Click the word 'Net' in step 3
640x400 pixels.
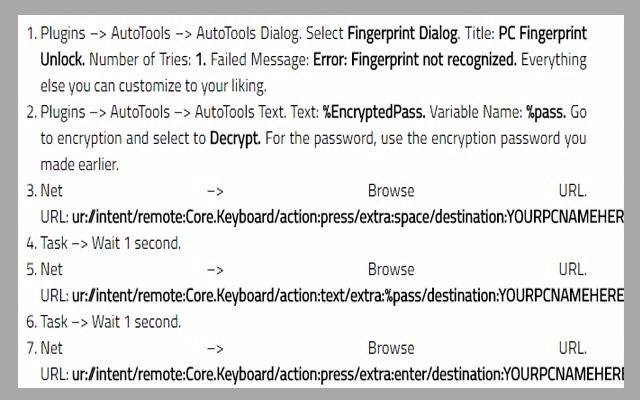tap(51, 191)
